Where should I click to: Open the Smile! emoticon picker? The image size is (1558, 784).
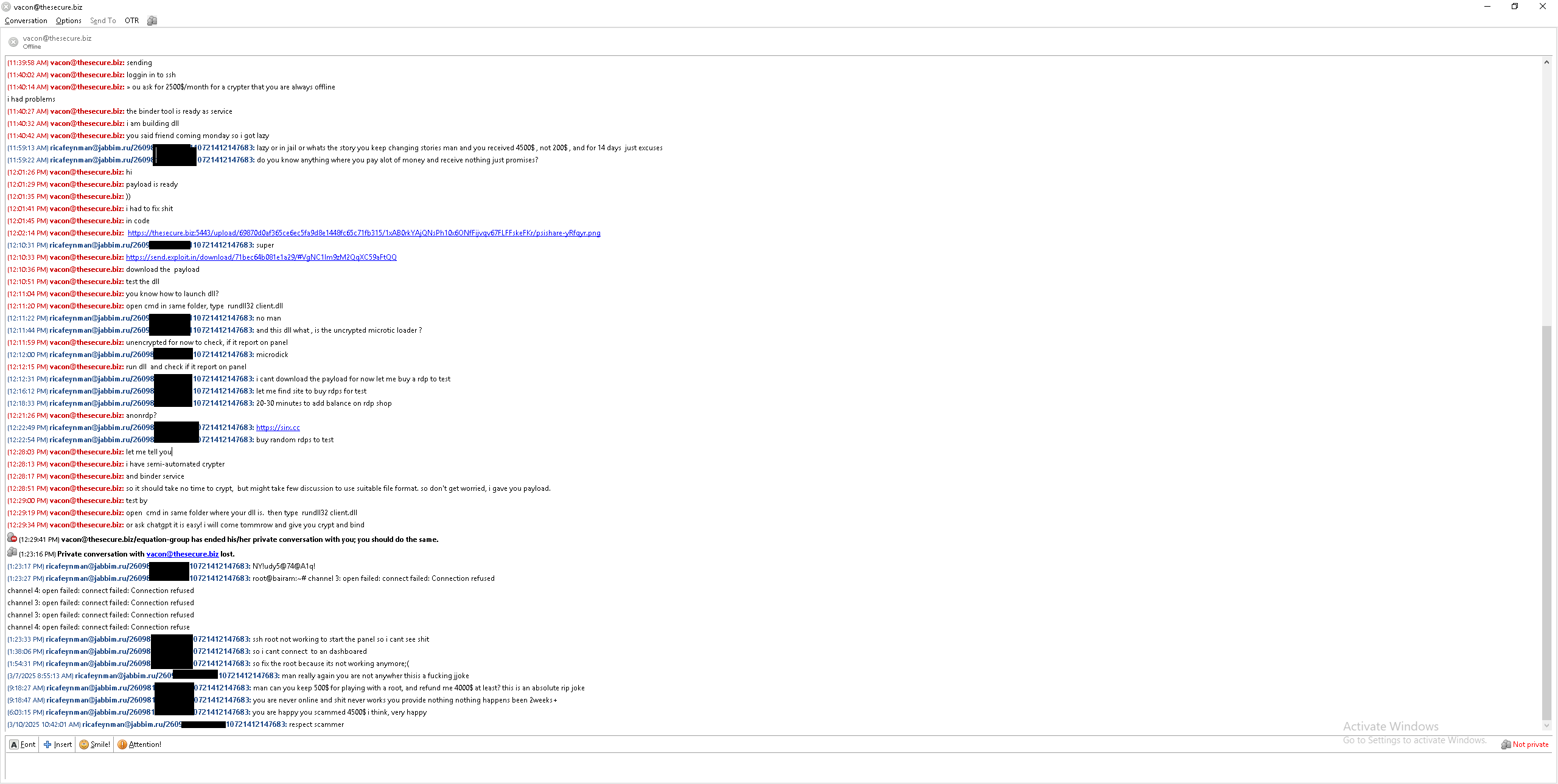[x=95, y=744]
